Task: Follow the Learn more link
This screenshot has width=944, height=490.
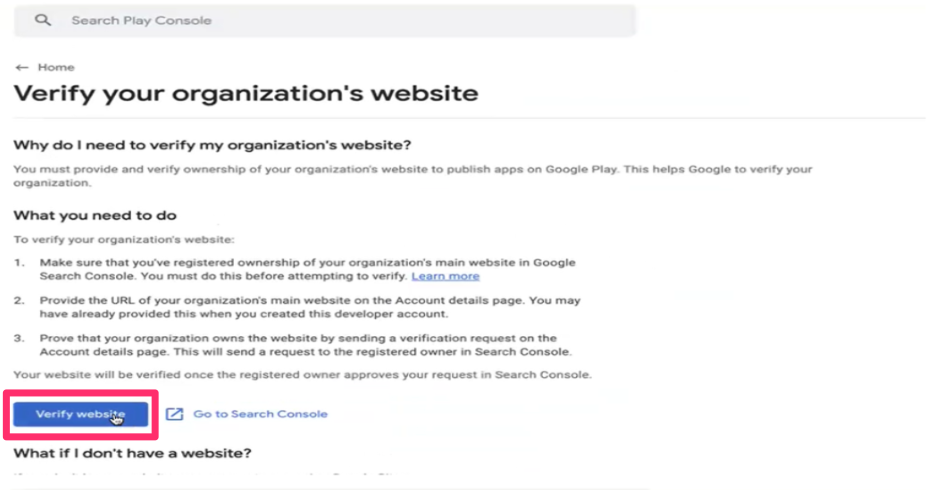Action: pyautogui.click(x=445, y=276)
